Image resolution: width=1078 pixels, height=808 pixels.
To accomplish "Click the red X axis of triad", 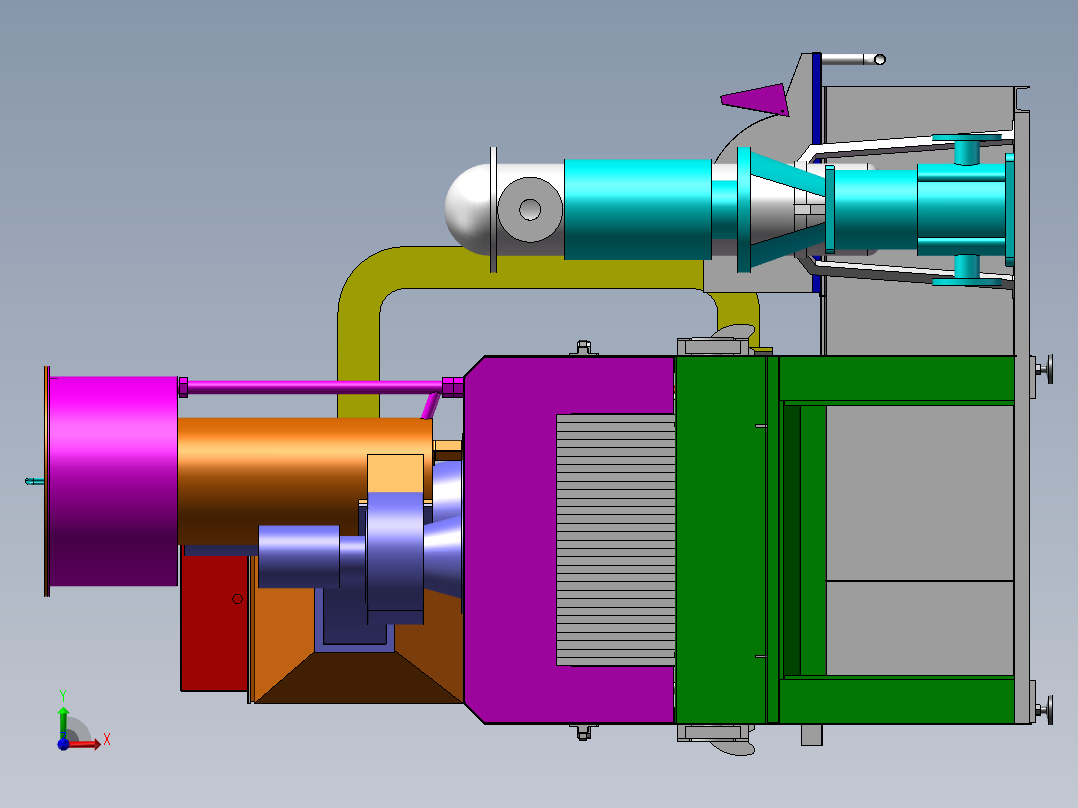I will coord(85,743).
